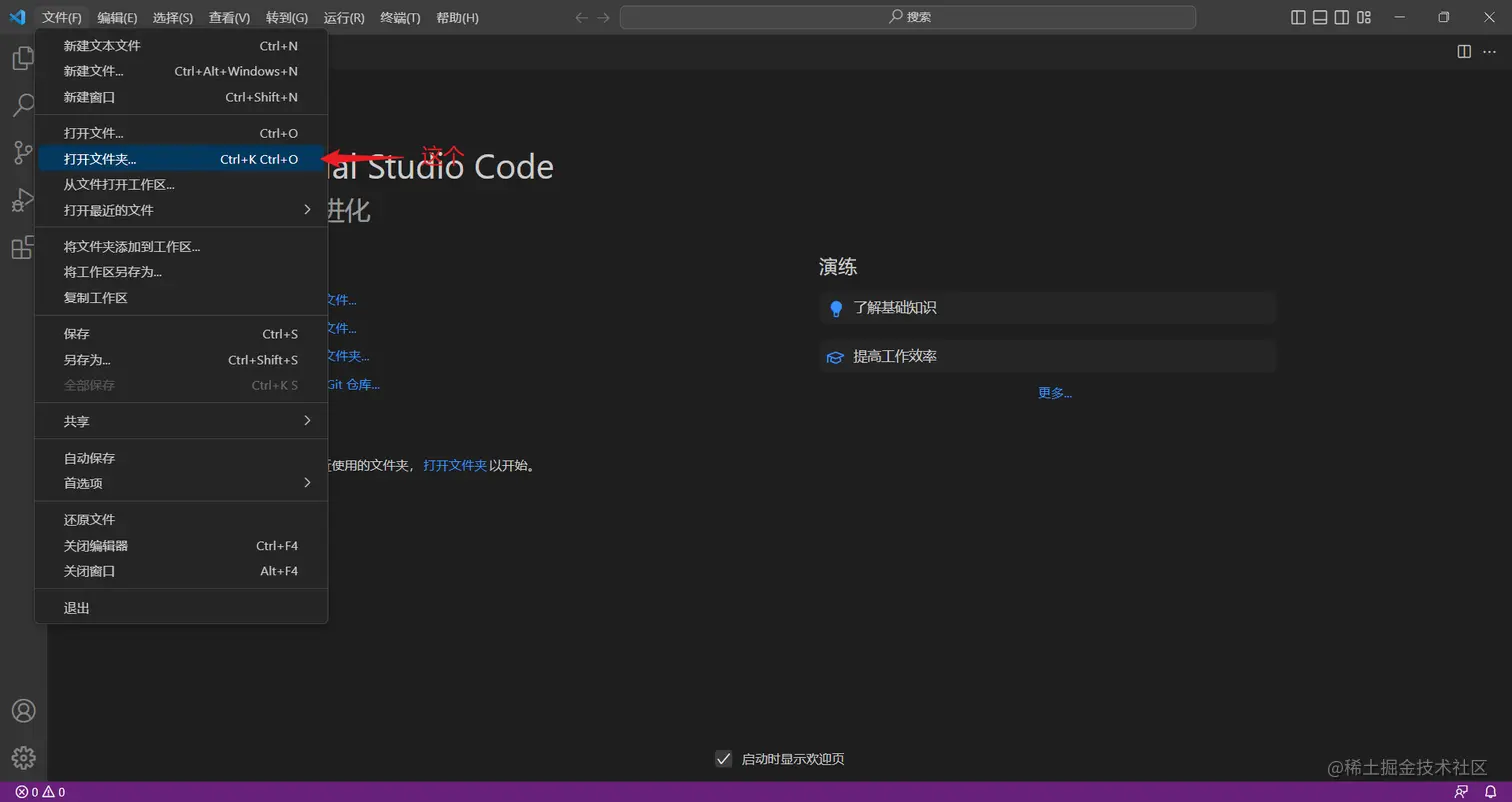
Task: Choose 关闭窗口 from the menu
Action: pos(181,571)
